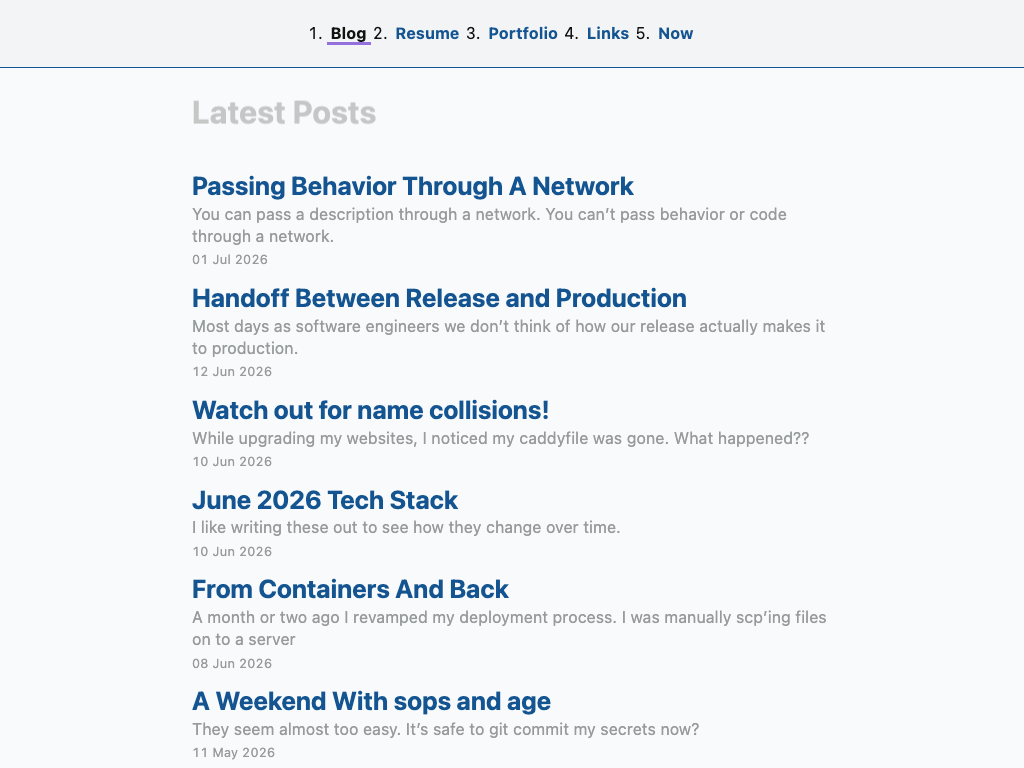The image size is (1024, 768).
Task: Open From Containers And Back article
Action: 350,589
